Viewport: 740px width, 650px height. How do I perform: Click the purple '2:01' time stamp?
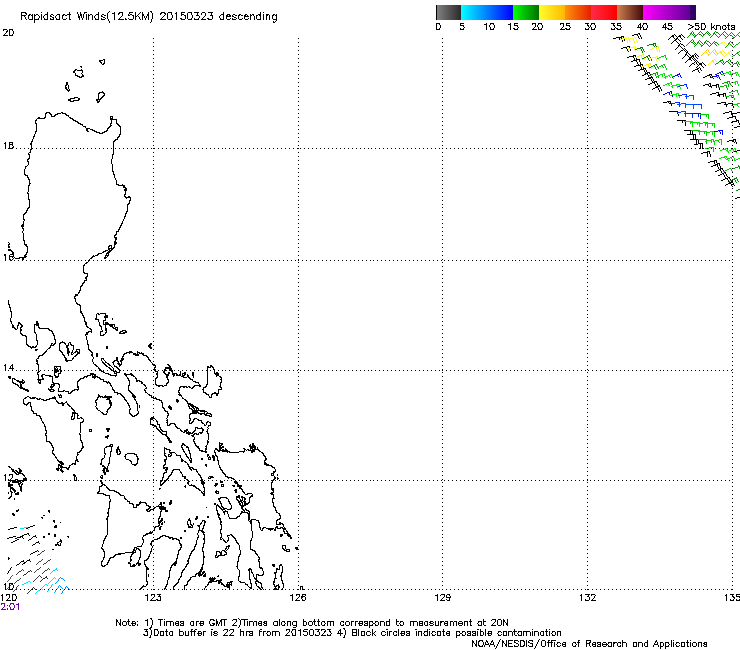pos(10,607)
